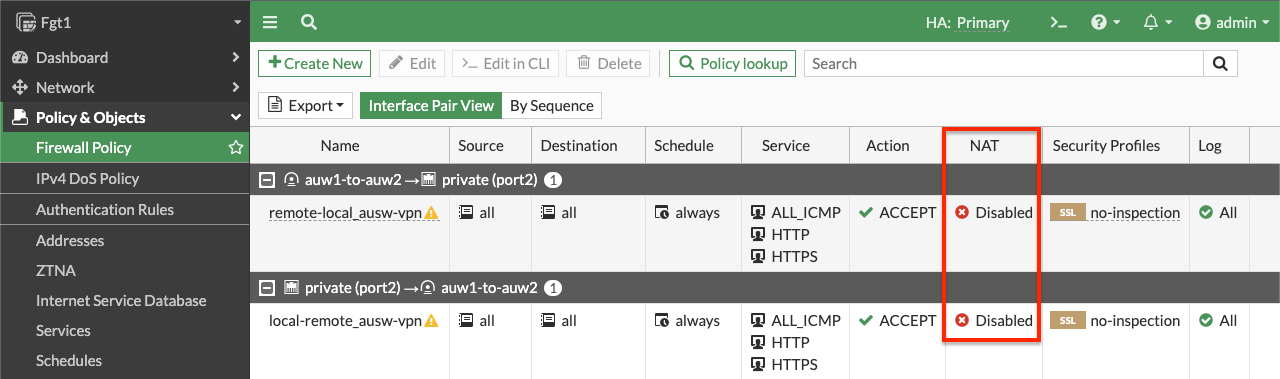Select Interface Pair View toggle

(x=431, y=105)
